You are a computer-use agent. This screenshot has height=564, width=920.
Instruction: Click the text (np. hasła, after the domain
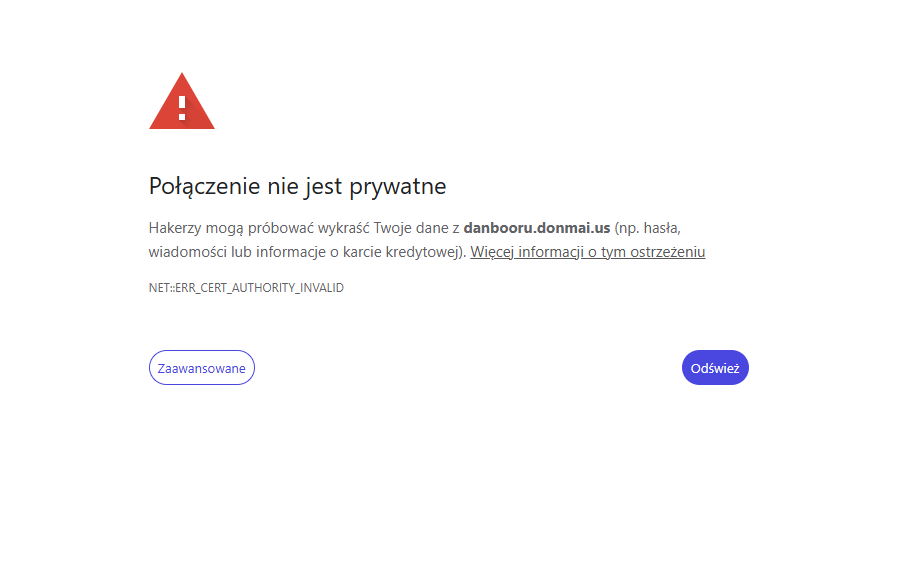(648, 228)
